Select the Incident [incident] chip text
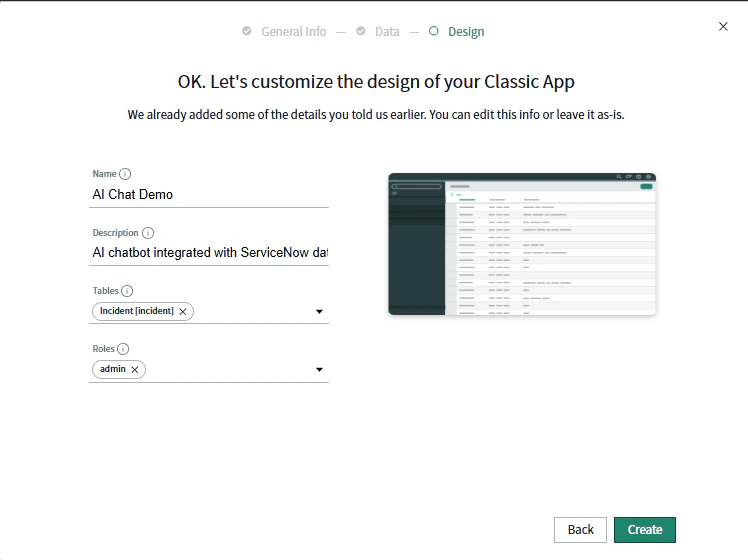Viewport: 748px width, 560px height. tap(137, 311)
